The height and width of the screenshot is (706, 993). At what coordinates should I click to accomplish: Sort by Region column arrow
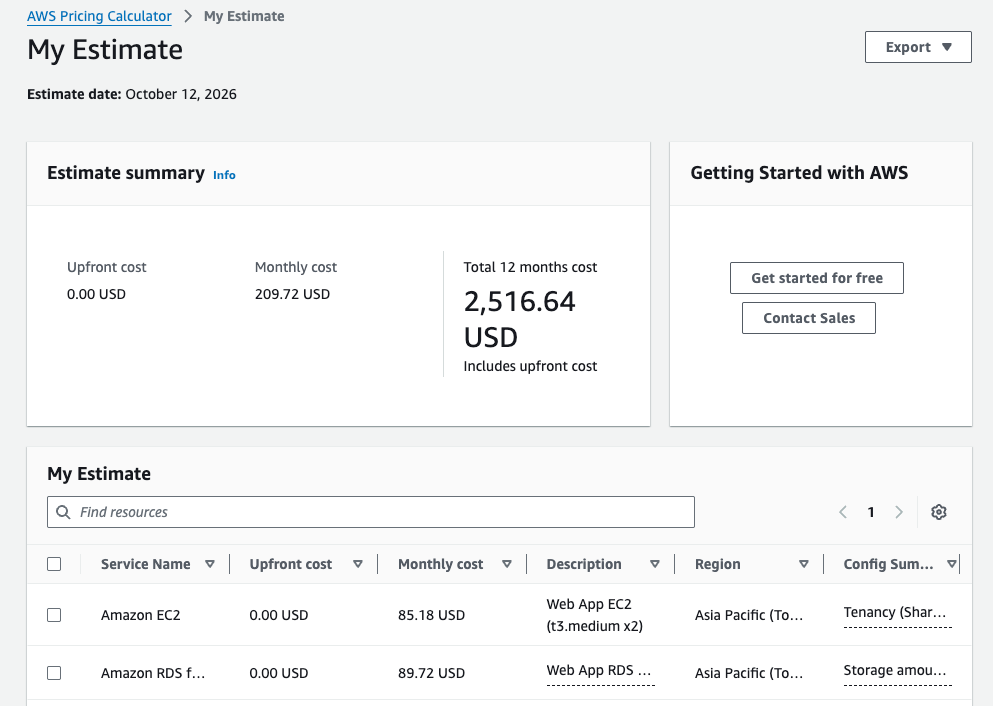804,564
